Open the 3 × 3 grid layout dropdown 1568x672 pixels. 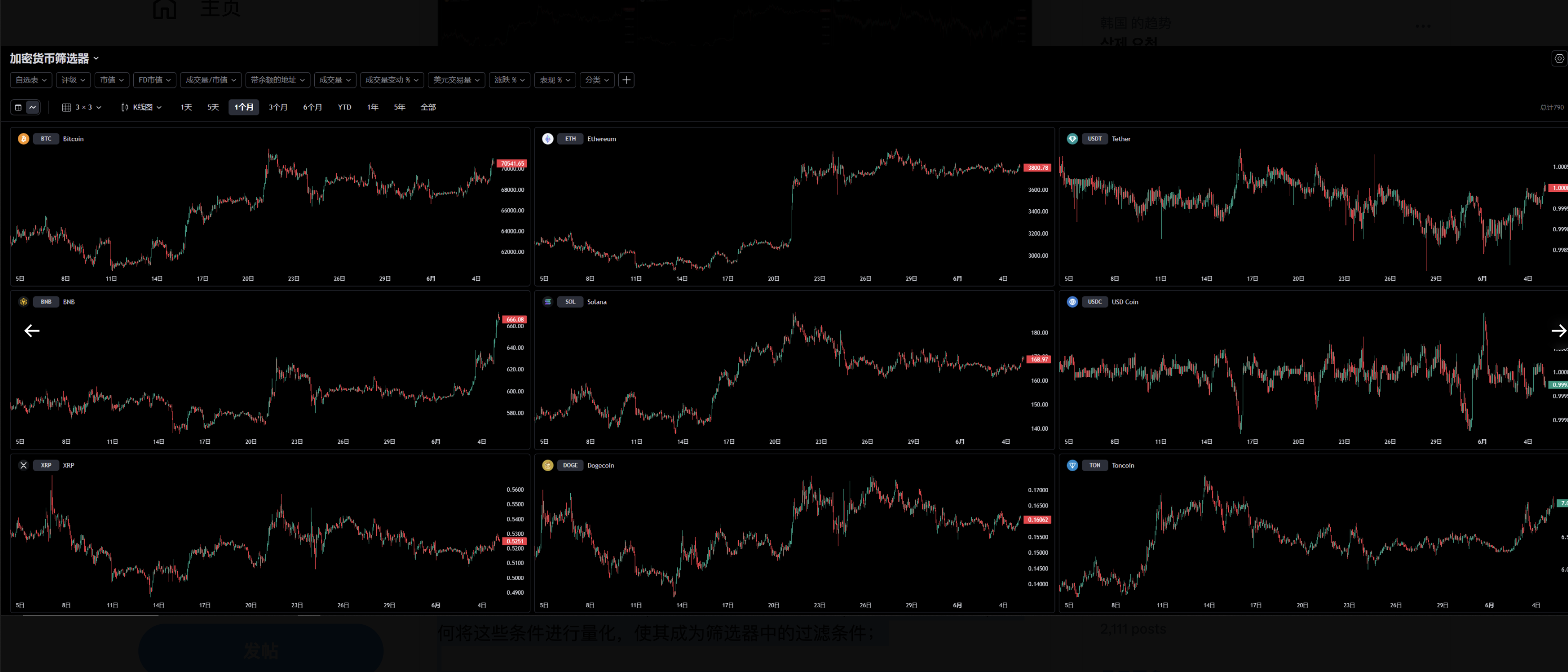pos(82,107)
